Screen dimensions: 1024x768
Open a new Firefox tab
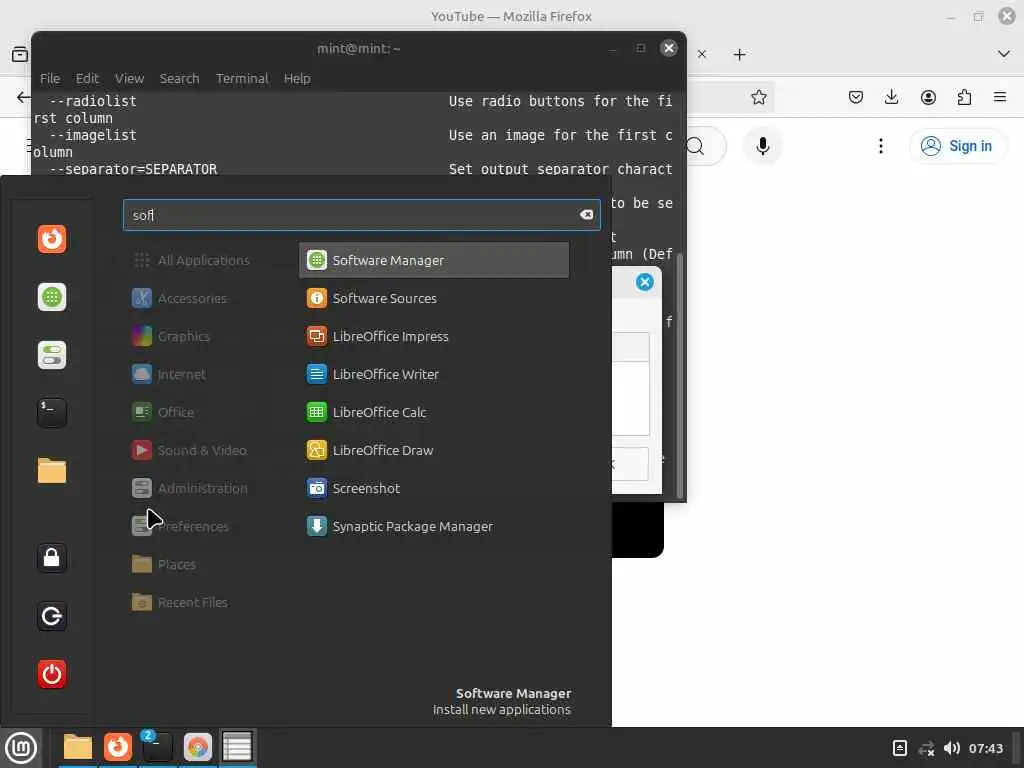point(739,54)
